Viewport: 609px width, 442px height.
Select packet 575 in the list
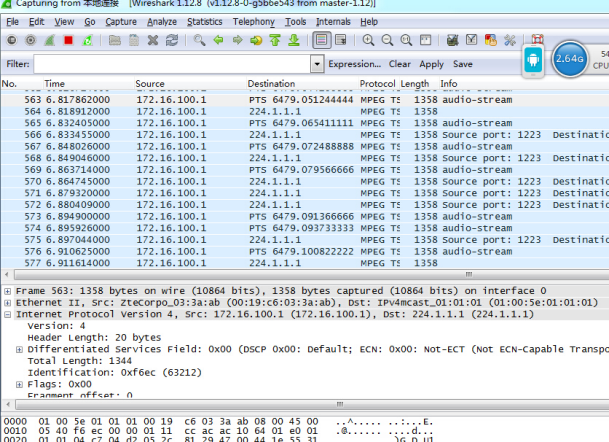coord(304,240)
